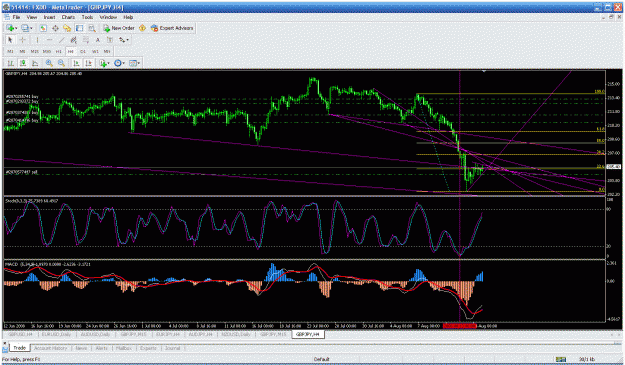This screenshot has height=365, width=625.
Task: Switch to the EURUSD,Daily chart tab
Action: coord(56,334)
